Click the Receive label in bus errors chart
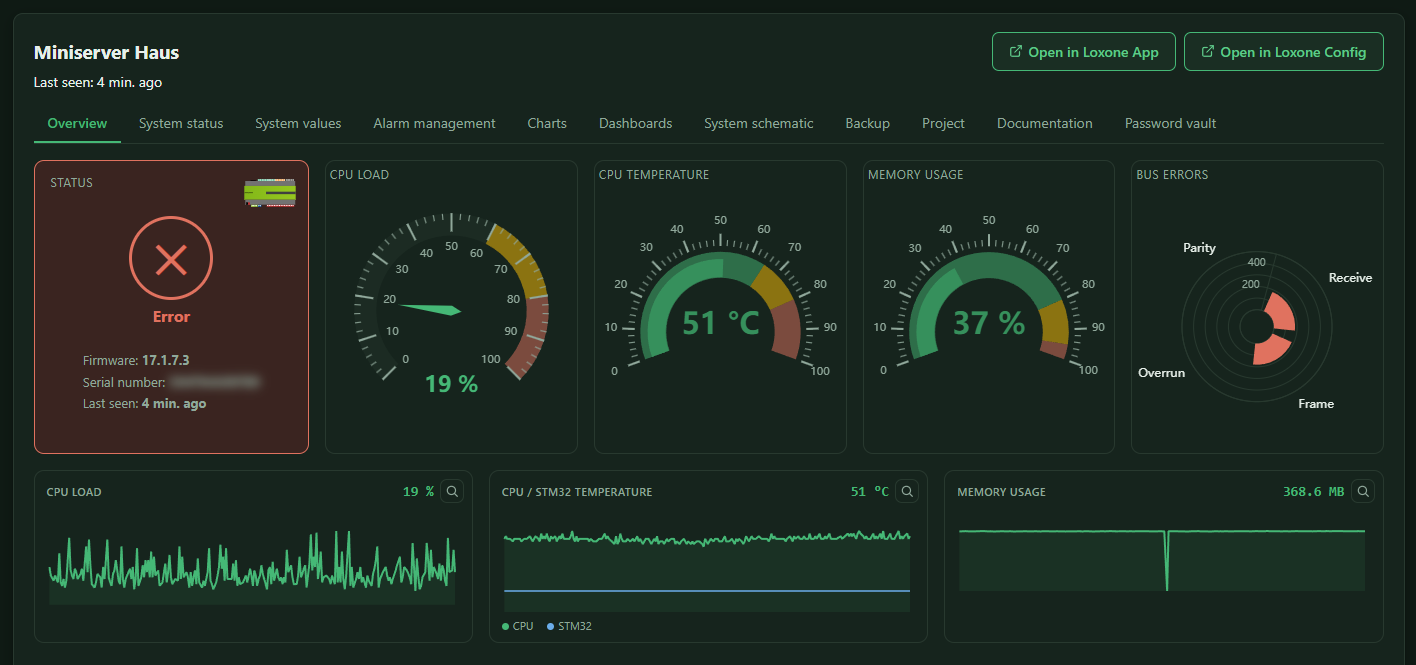1416x665 pixels. [x=1350, y=277]
